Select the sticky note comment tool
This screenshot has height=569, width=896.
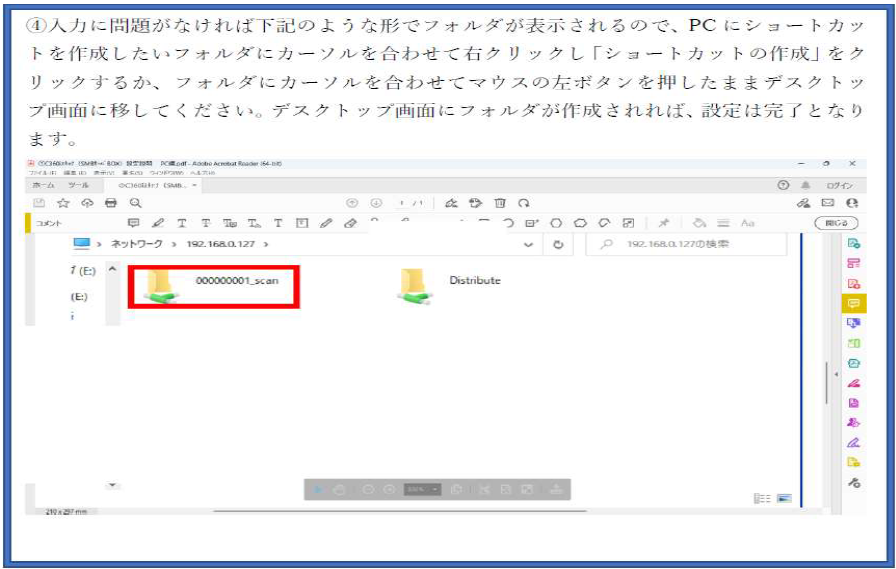click(134, 223)
